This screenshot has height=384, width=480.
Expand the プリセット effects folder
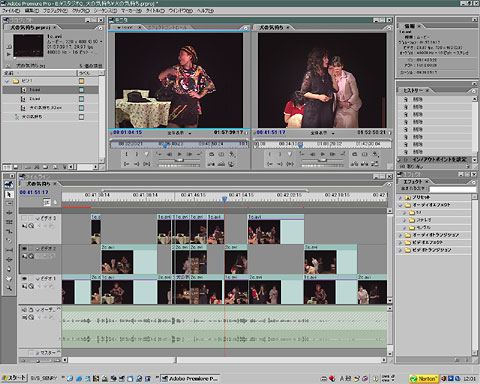[400, 197]
